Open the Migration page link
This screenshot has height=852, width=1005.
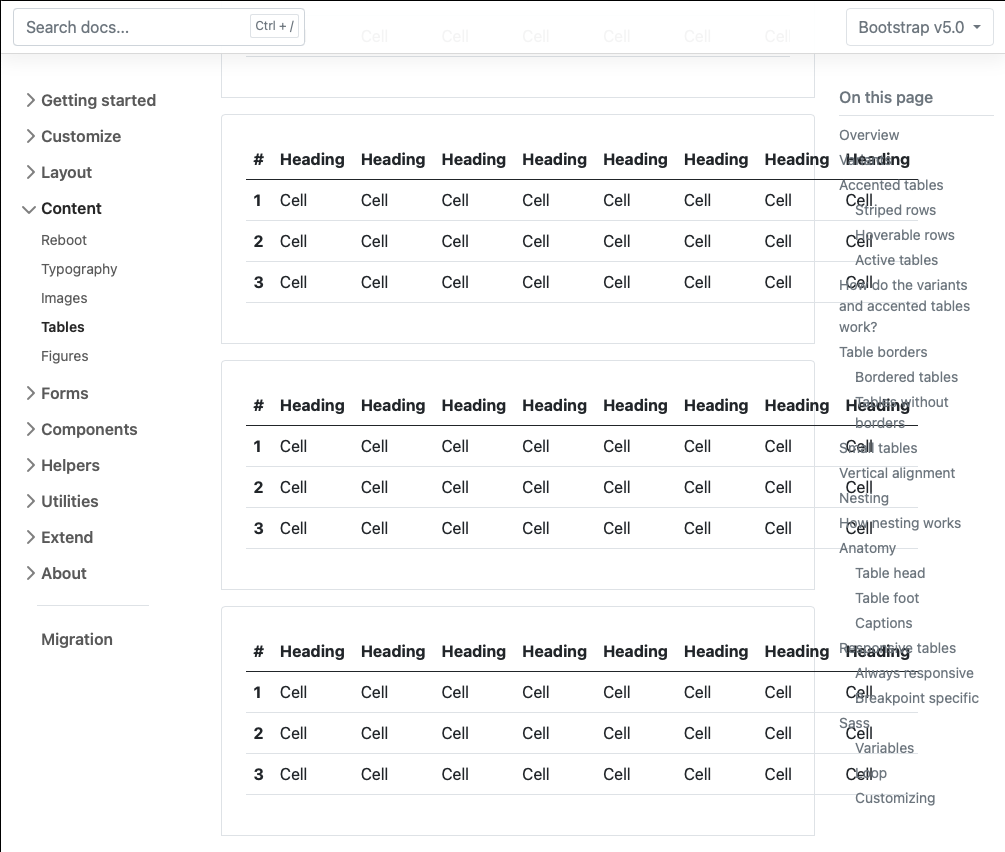click(x=77, y=639)
